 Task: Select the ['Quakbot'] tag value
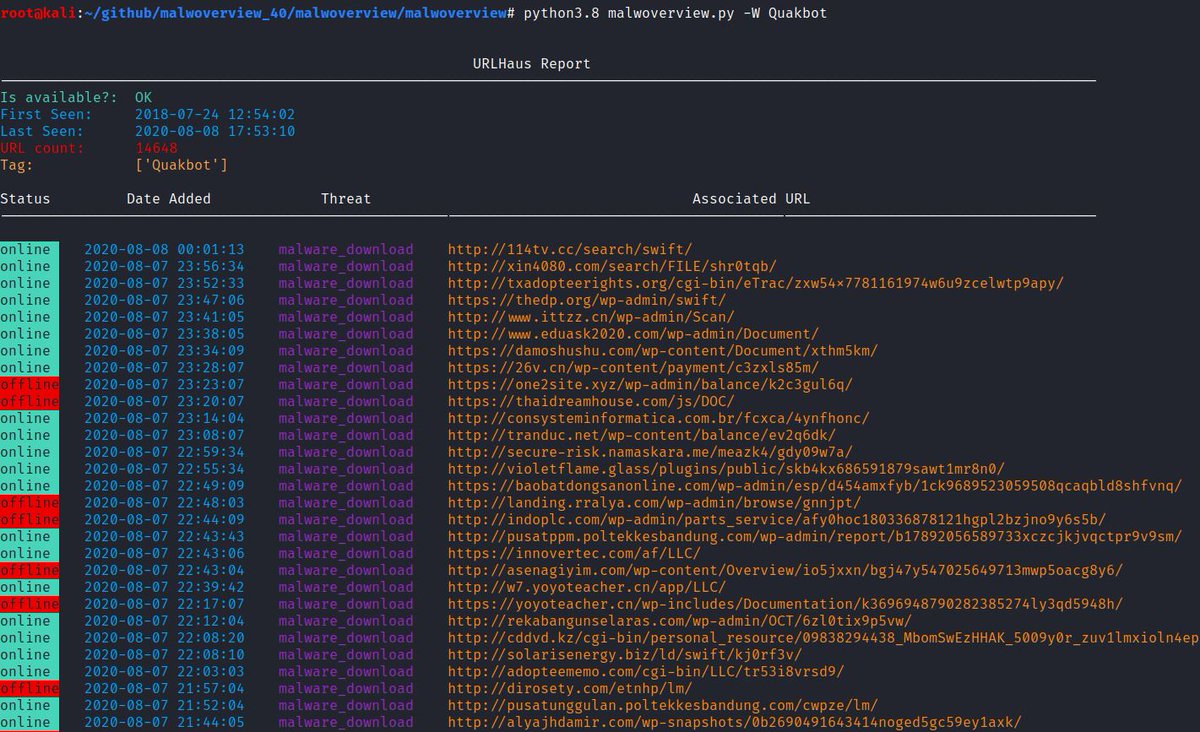tap(181, 165)
